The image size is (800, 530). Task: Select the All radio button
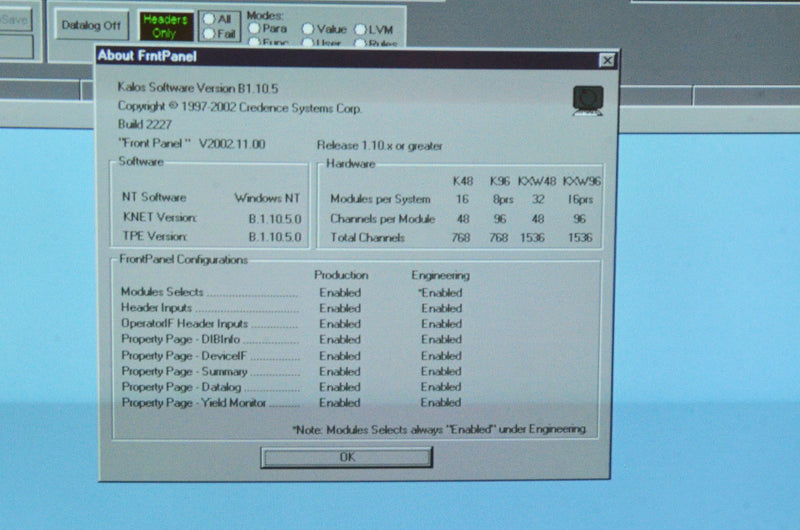click(x=209, y=19)
